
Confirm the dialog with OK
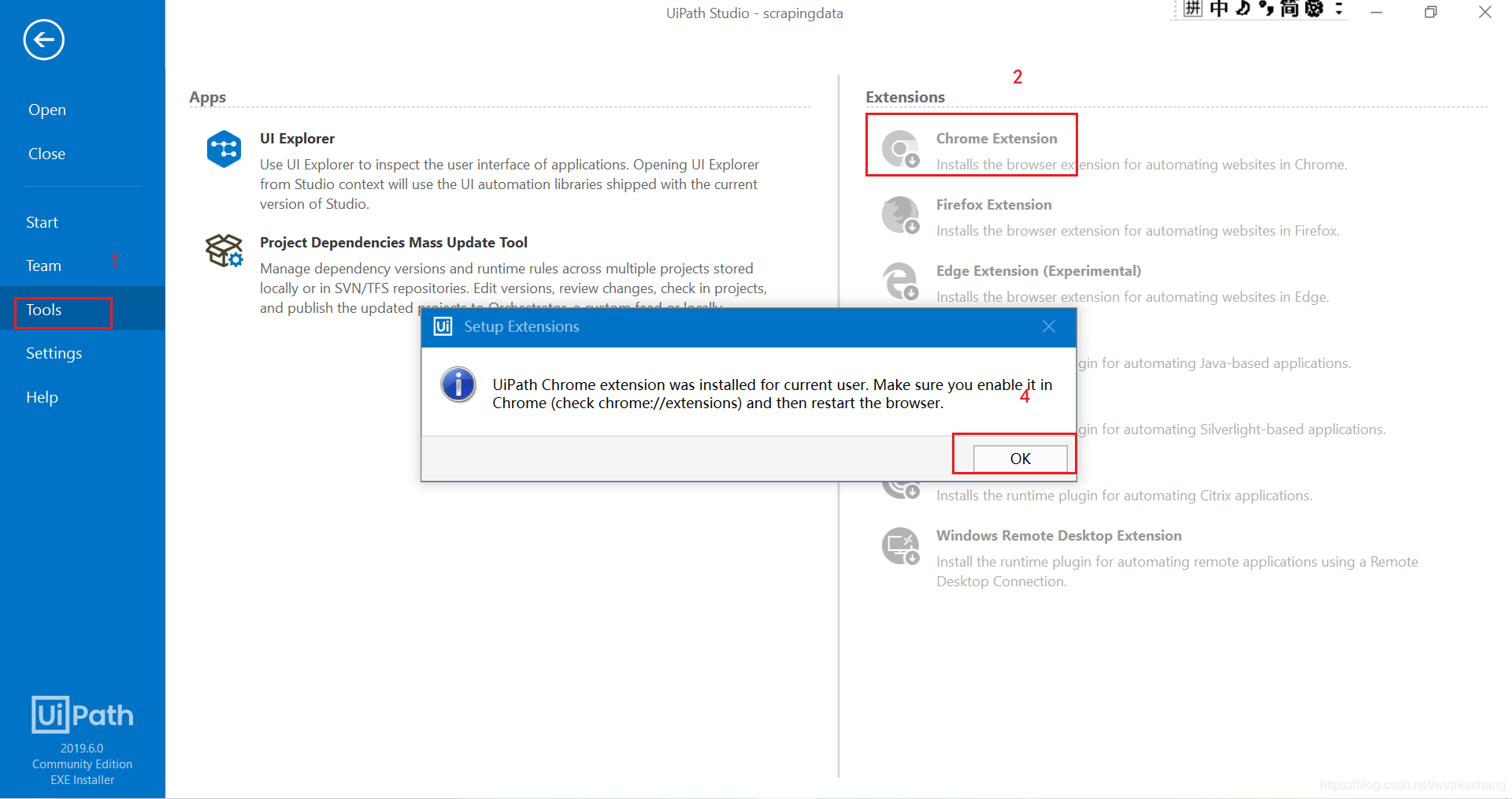tap(1021, 459)
